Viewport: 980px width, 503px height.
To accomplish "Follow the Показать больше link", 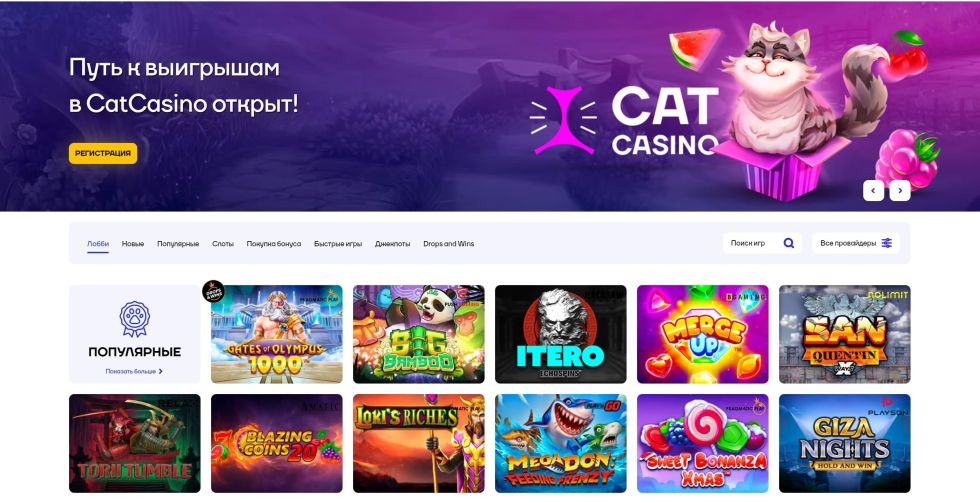I will (x=131, y=371).
